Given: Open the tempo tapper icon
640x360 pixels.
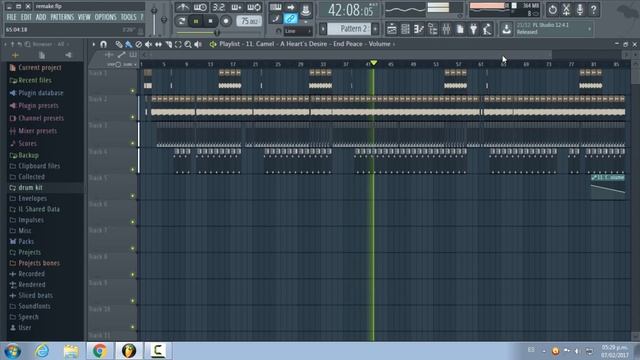Looking at the screenshot, I should point(487,29).
